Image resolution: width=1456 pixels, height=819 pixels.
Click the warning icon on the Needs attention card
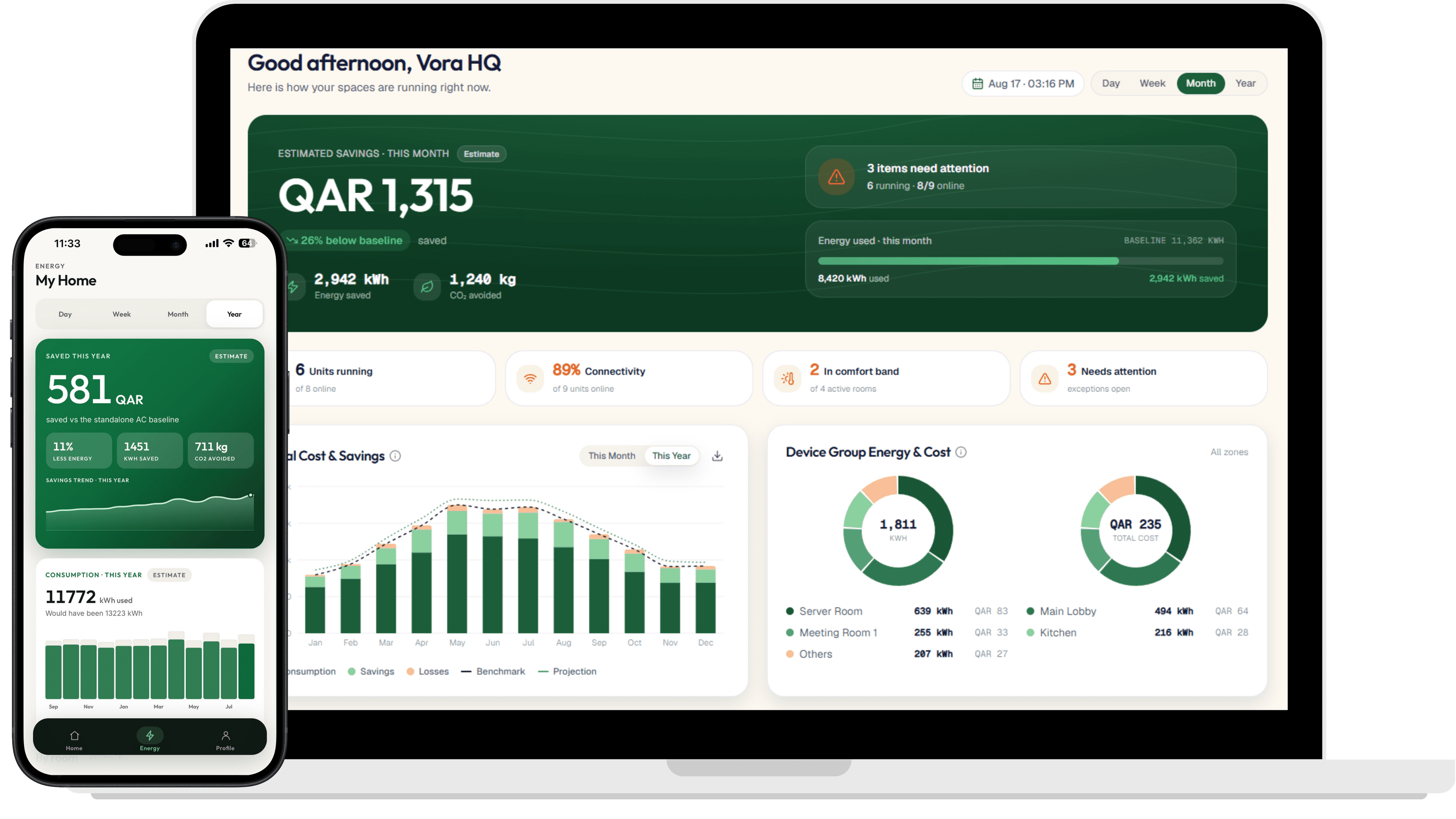pos(1045,379)
